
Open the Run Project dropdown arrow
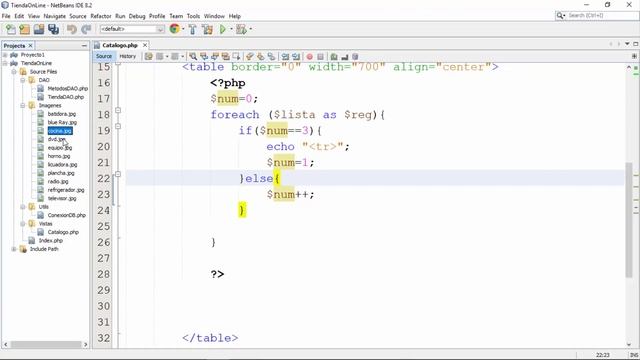click(231, 29)
